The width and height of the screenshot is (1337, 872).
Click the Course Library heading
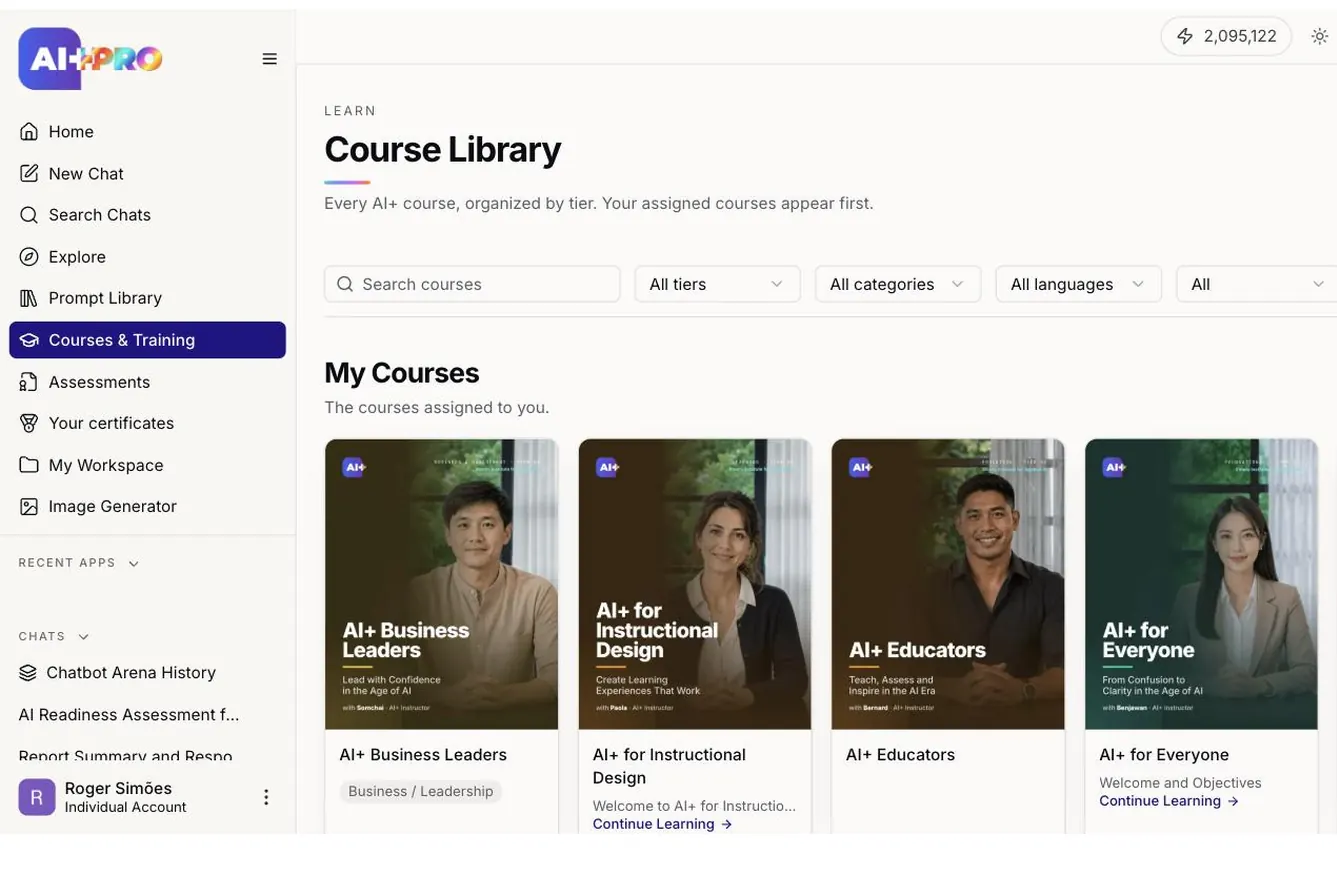coord(442,149)
